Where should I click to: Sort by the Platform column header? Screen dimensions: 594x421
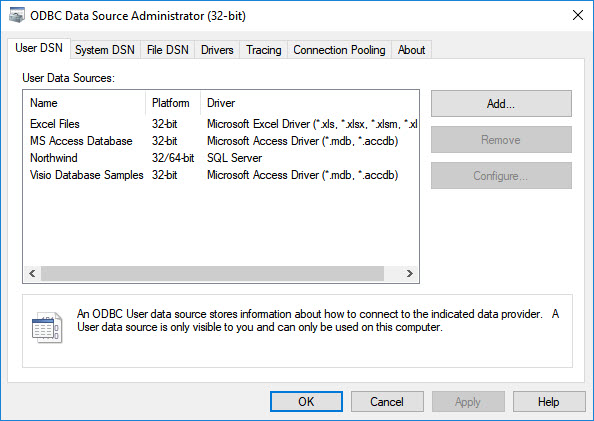(173, 103)
